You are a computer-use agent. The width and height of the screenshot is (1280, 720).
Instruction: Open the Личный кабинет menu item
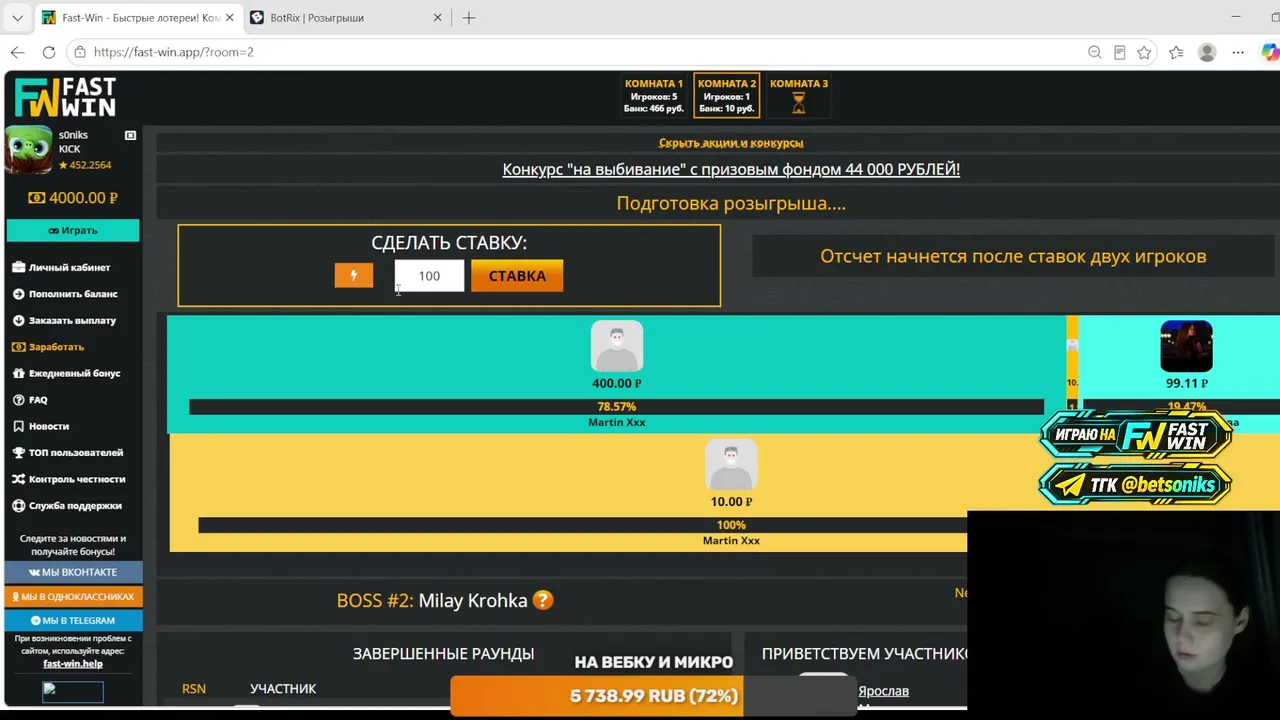pyautogui.click(x=70, y=267)
